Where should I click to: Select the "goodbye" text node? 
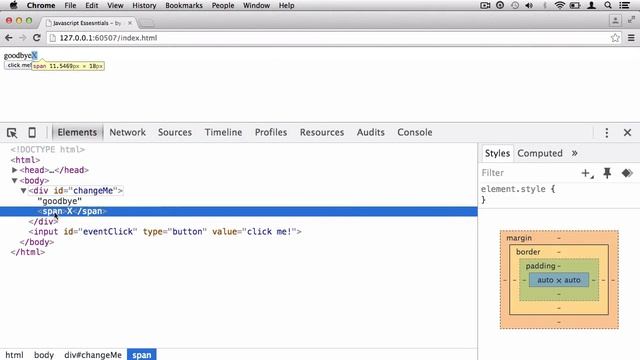click(60, 201)
